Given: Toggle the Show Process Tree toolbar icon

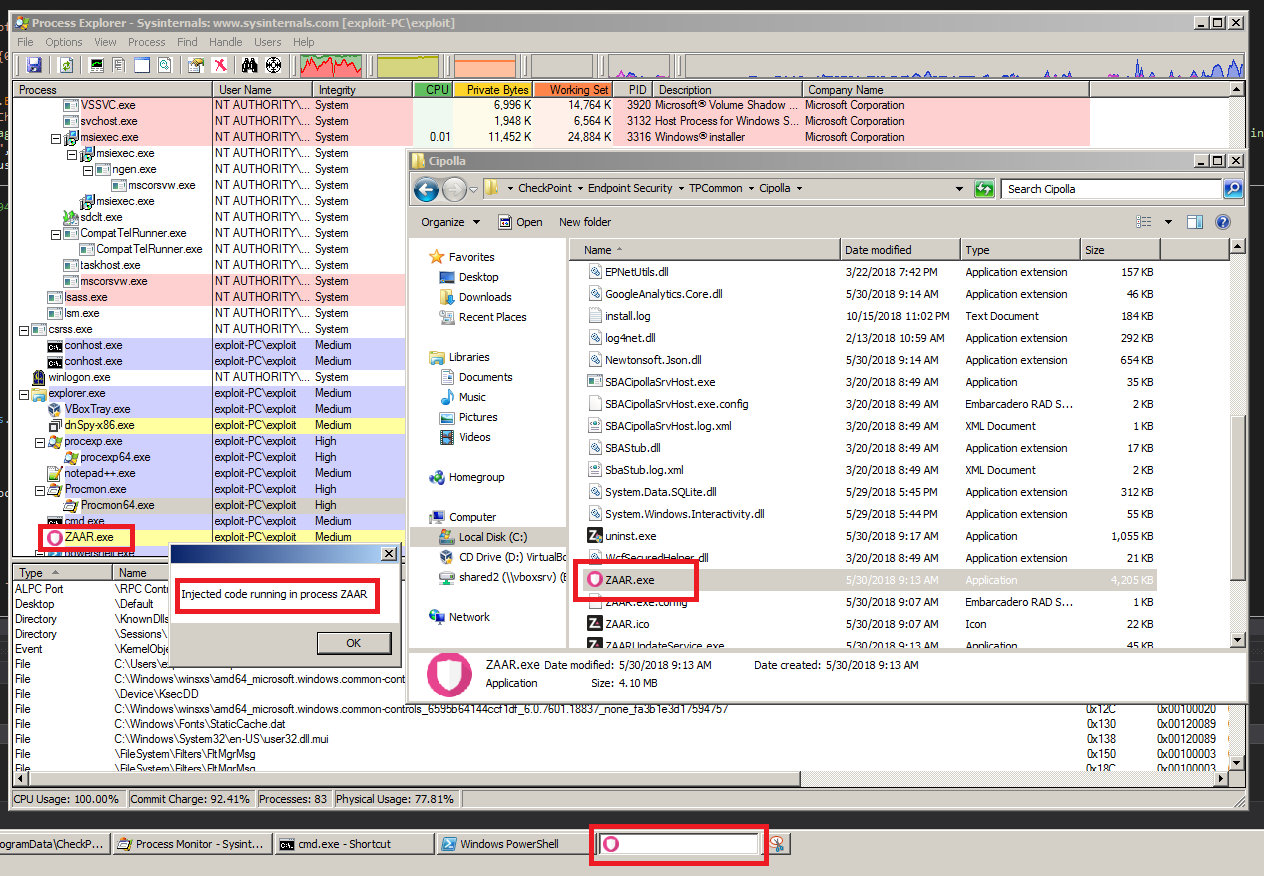Looking at the screenshot, I should (119, 65).
